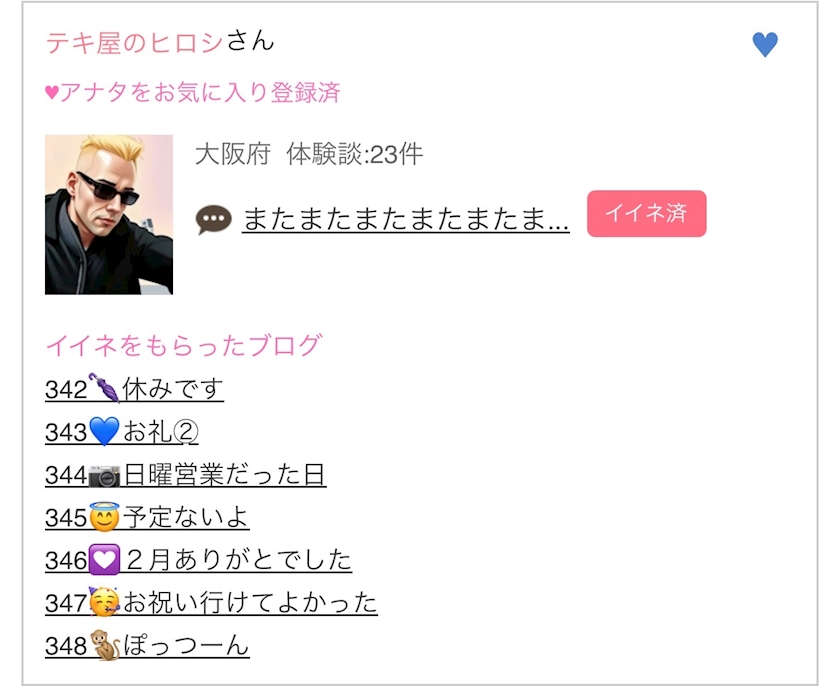Screen dimensions: 840x686
Task: Click the monkey emoji in post 348
Action: tap(104, 645)
